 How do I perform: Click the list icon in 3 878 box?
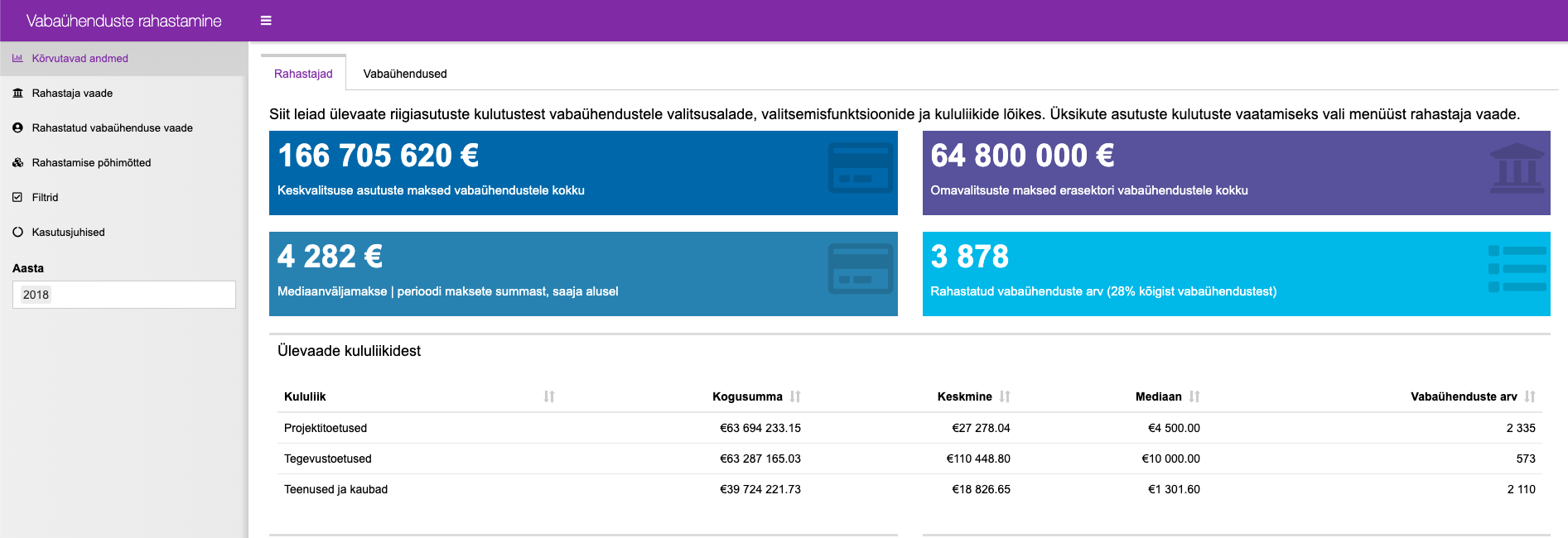pyautogui.click(x=1517, y=269)
